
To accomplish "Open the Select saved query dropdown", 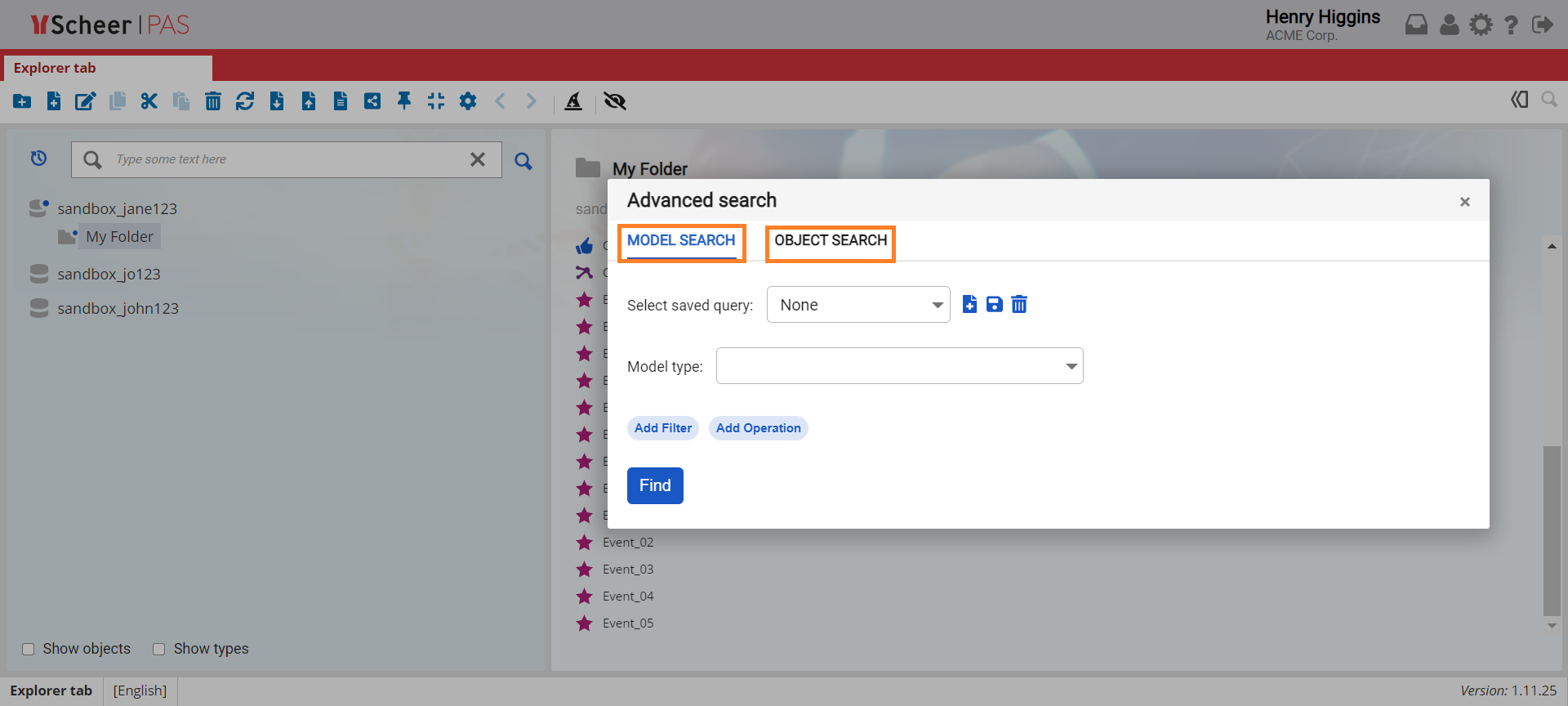I will [x=858, y=305].
